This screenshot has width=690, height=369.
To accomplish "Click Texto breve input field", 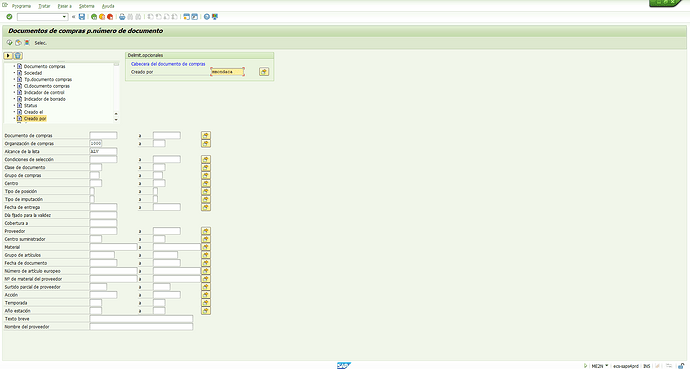I will click(141, 319).
